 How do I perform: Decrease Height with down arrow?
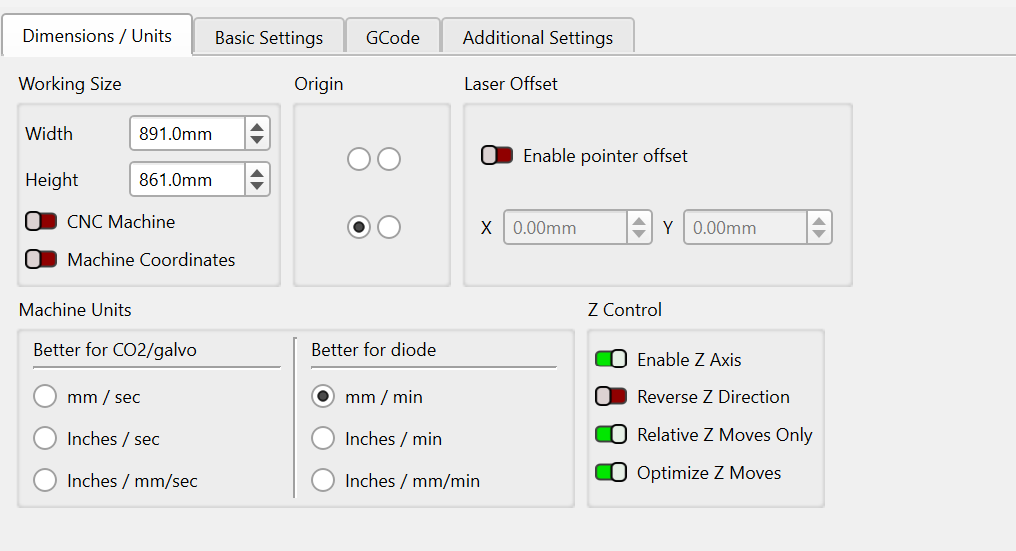258,187
